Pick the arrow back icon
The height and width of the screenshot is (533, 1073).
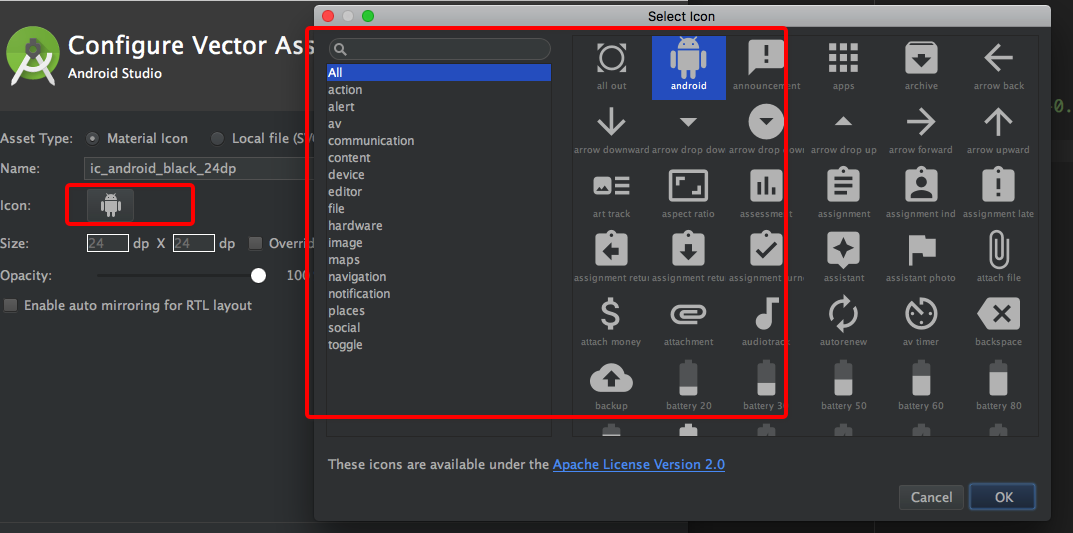coord(998,58)
